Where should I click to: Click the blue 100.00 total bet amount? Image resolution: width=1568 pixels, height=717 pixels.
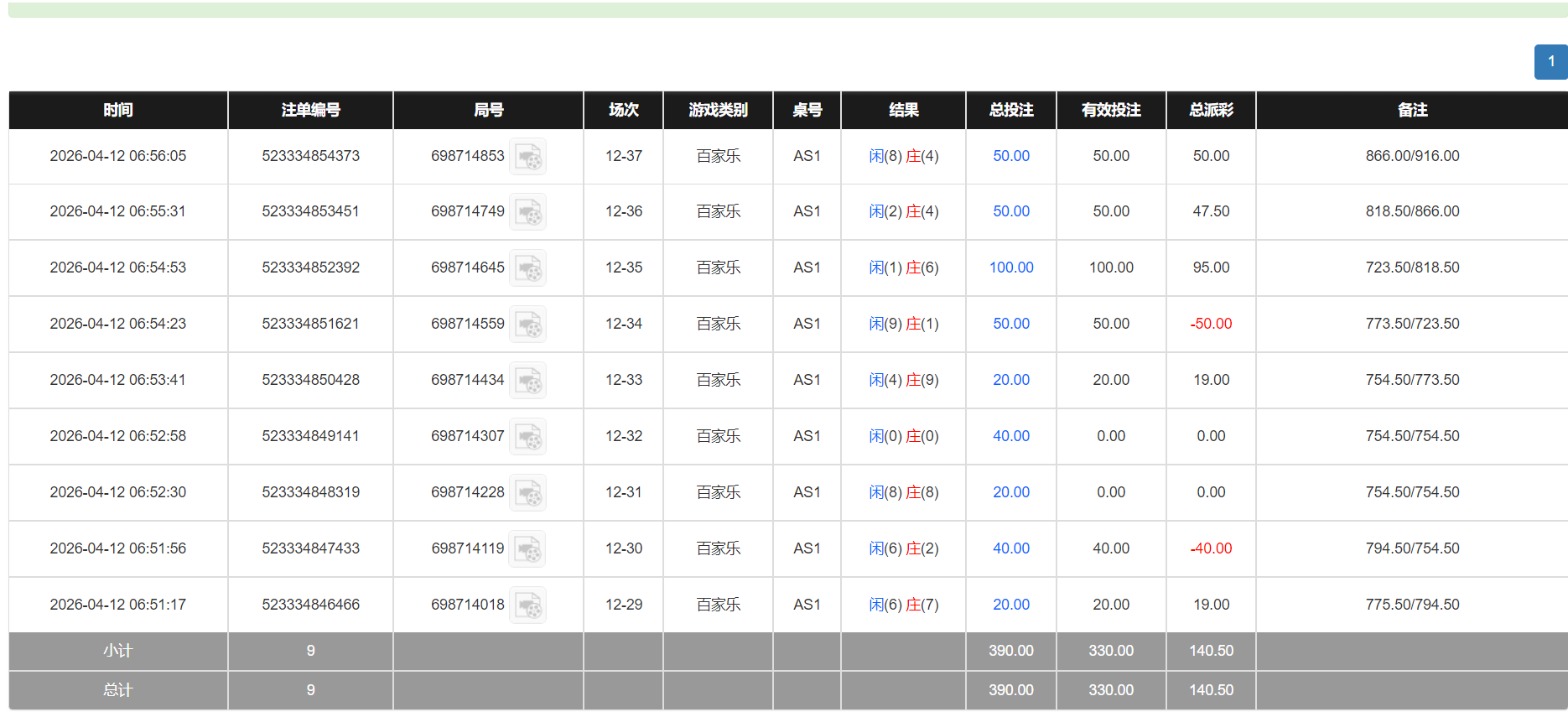(x=1010, y=268)
